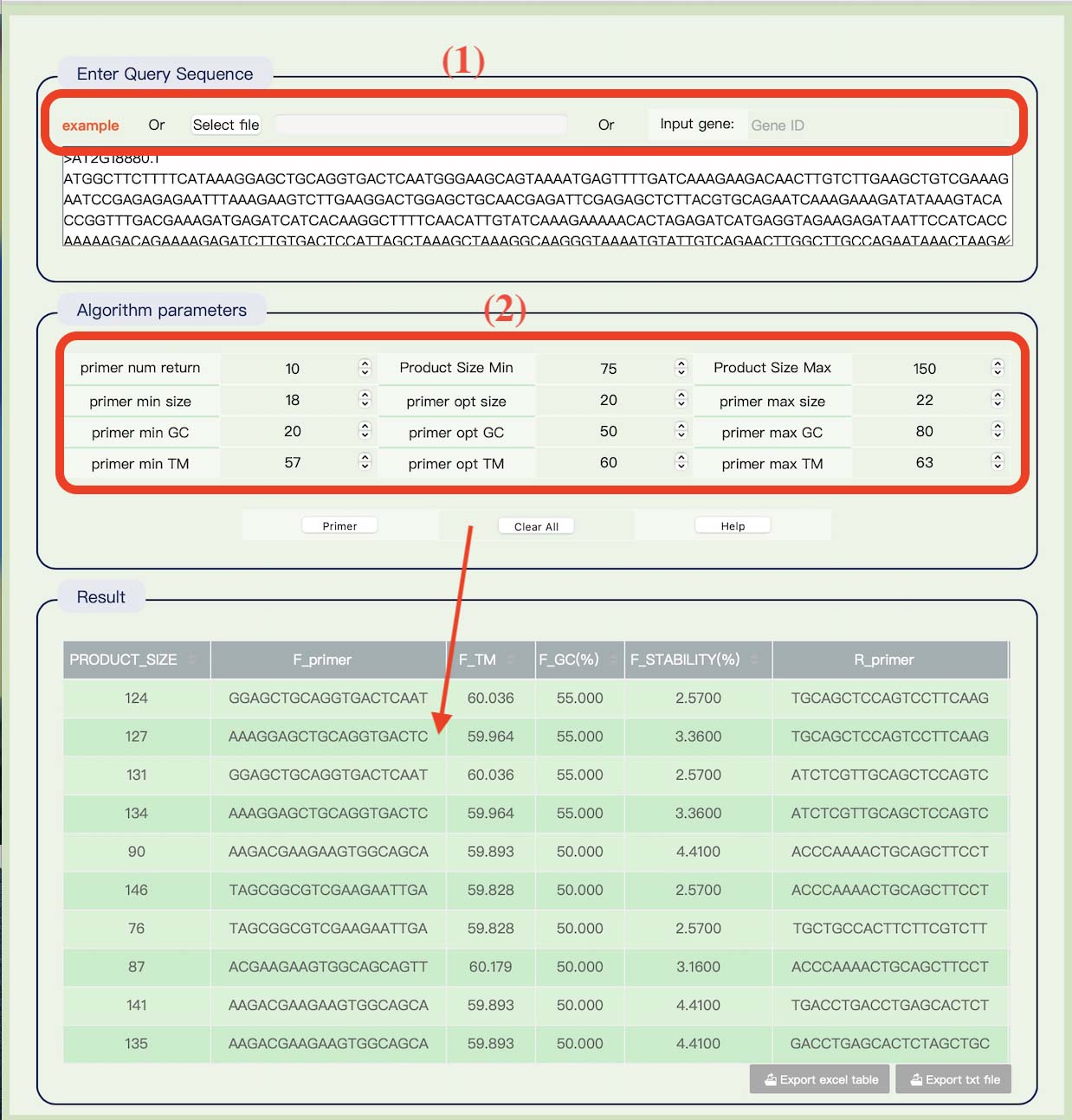Select product size 90 cell
The image size is (1072, 1120).
point(136,852)
